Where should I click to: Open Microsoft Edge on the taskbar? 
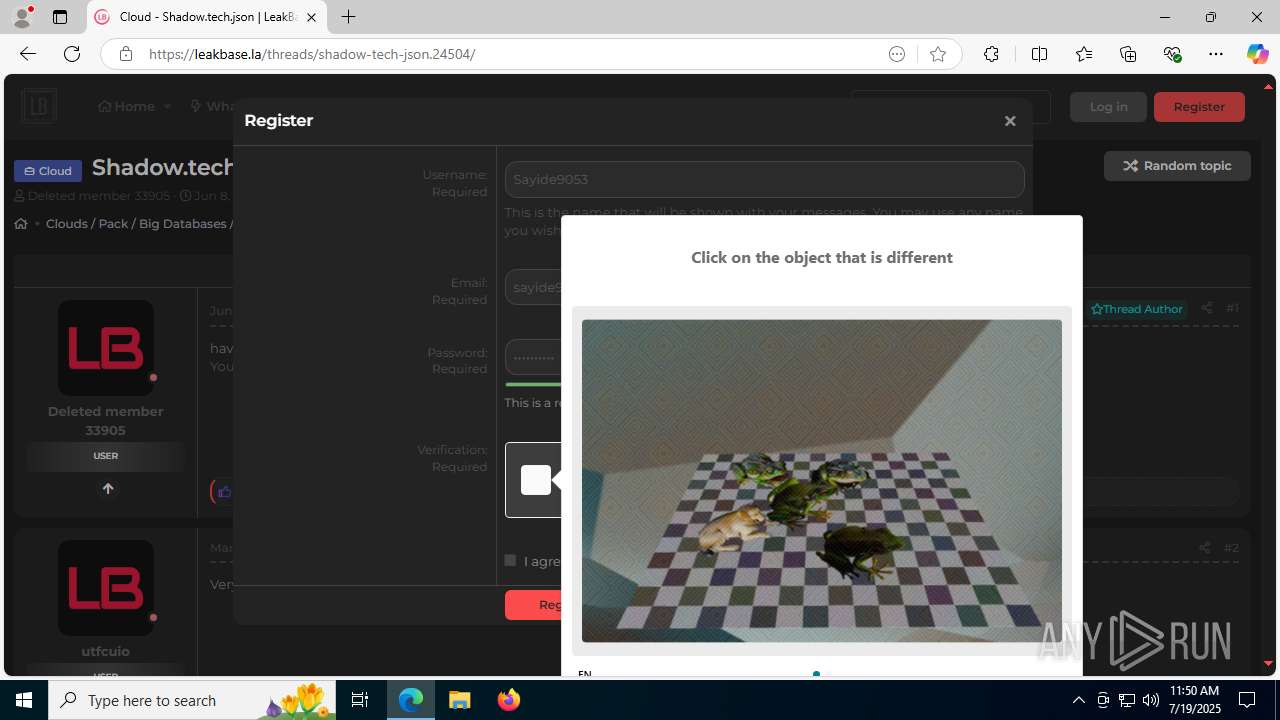(411, 700)
